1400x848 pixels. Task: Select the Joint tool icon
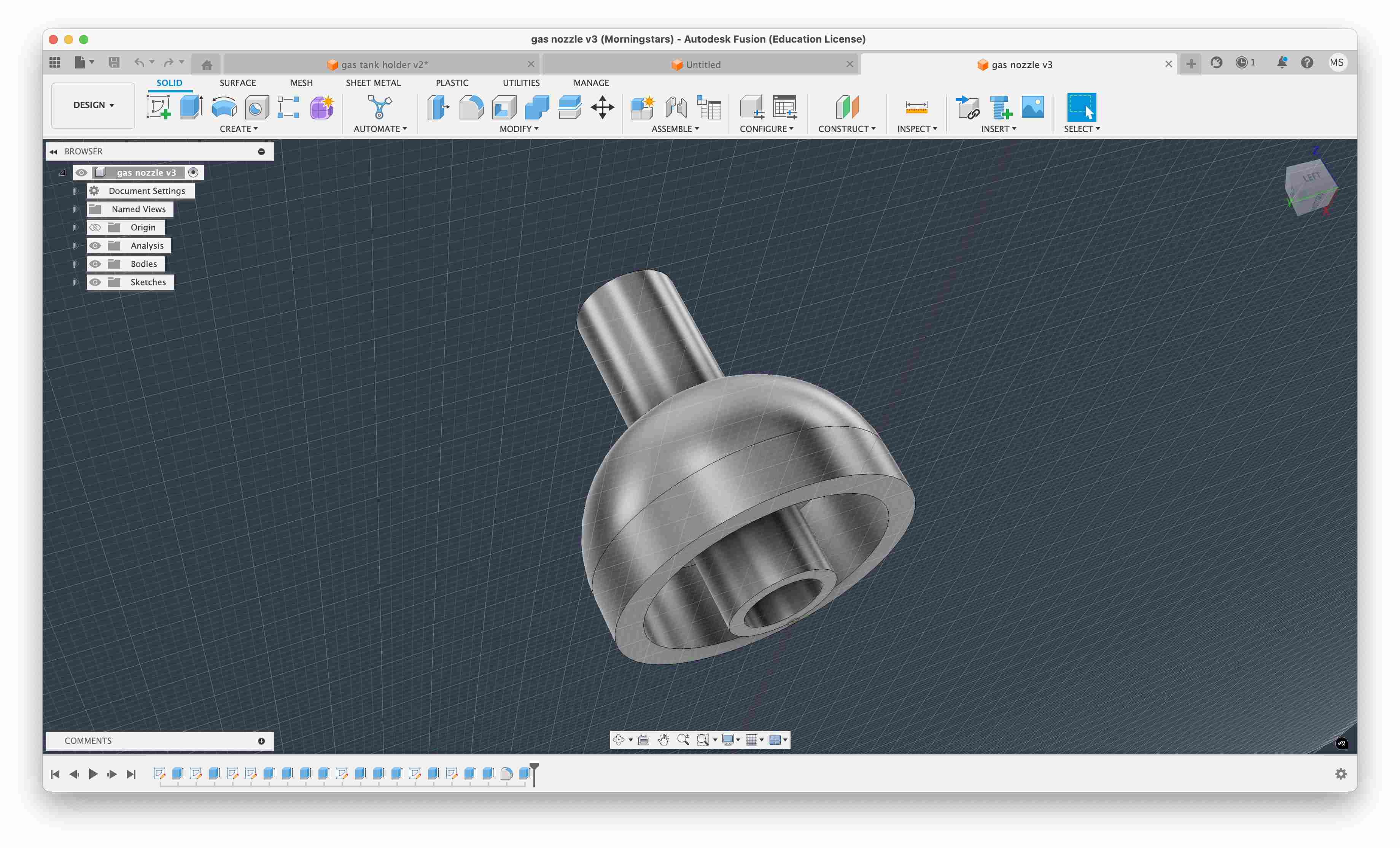click(676, 107)
